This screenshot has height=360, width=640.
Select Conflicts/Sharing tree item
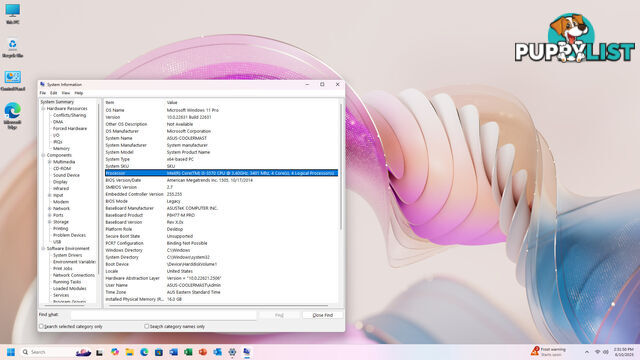click(69, 115)
